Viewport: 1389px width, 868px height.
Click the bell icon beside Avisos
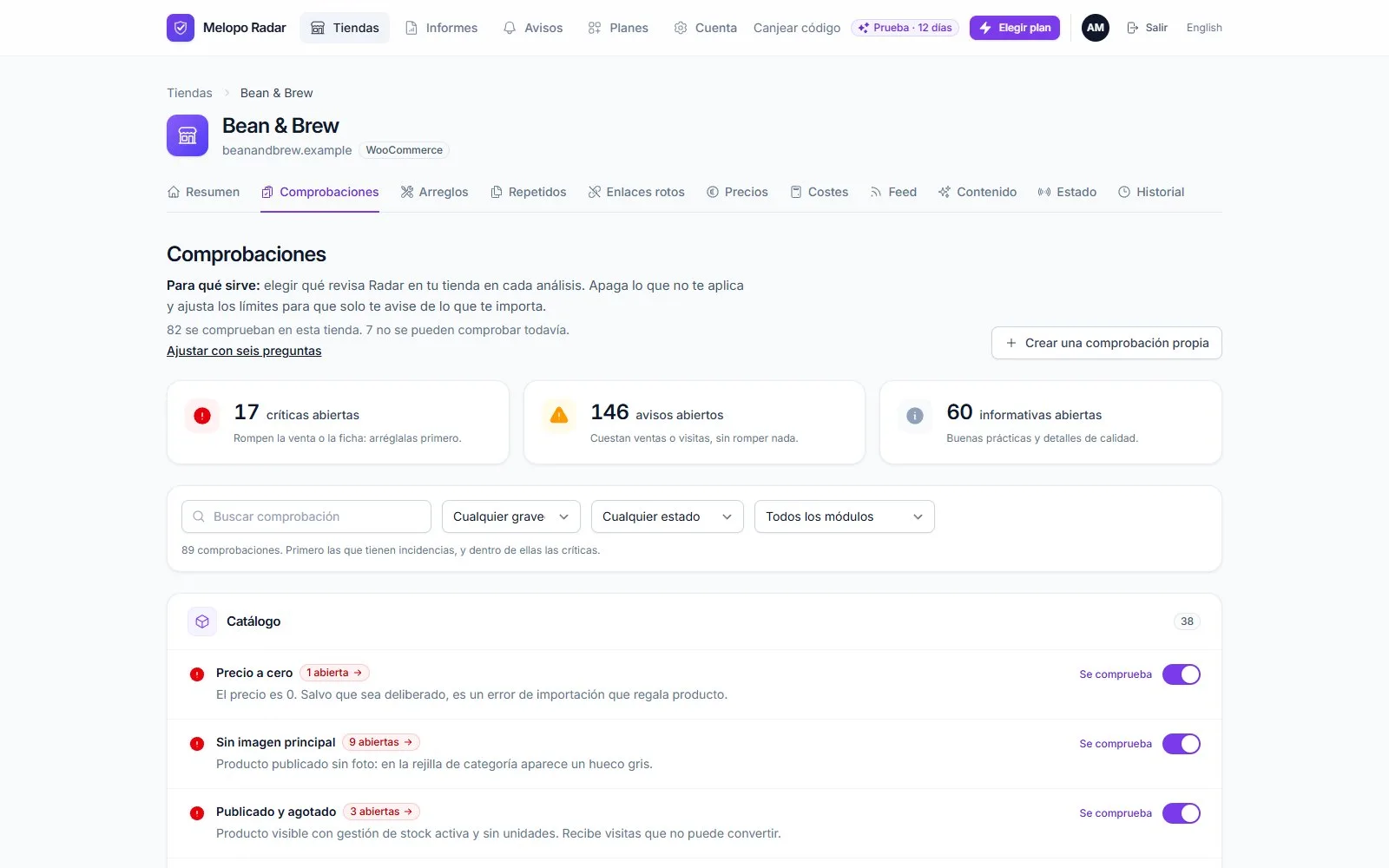tap(510, 28)
